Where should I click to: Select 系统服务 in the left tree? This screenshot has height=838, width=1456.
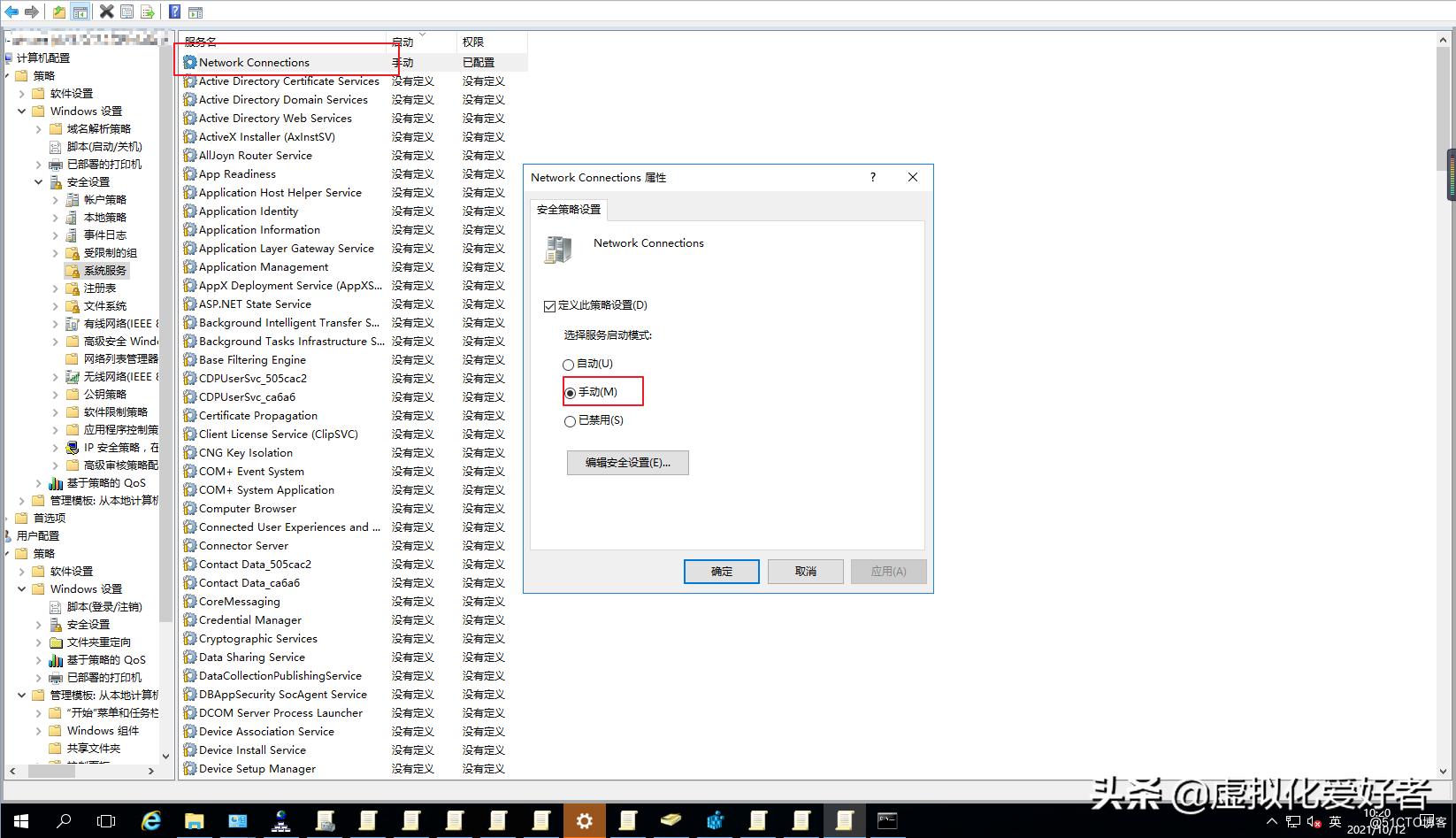coord(106,270)
